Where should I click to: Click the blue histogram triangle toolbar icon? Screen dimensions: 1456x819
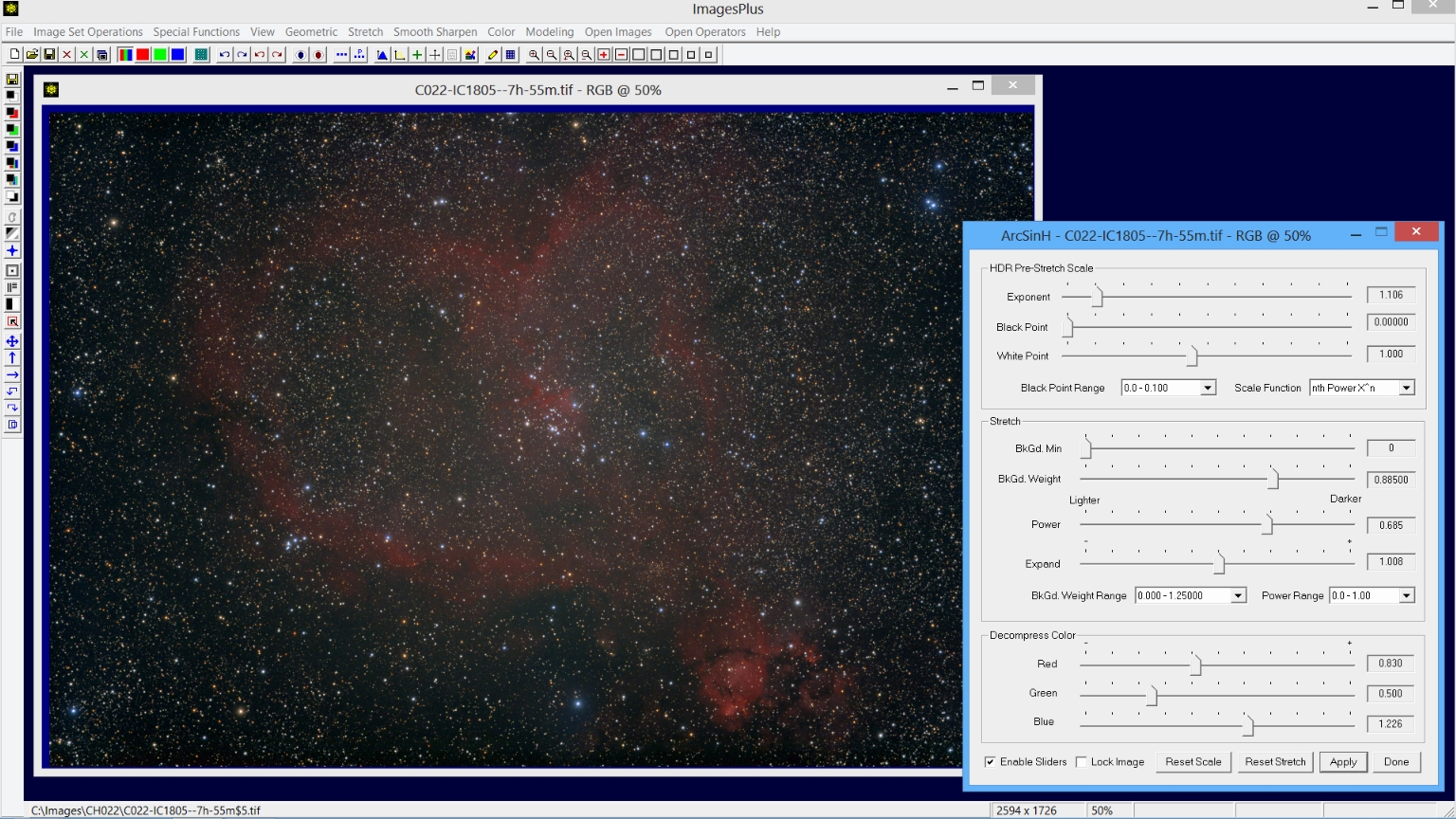coord(382,55)
